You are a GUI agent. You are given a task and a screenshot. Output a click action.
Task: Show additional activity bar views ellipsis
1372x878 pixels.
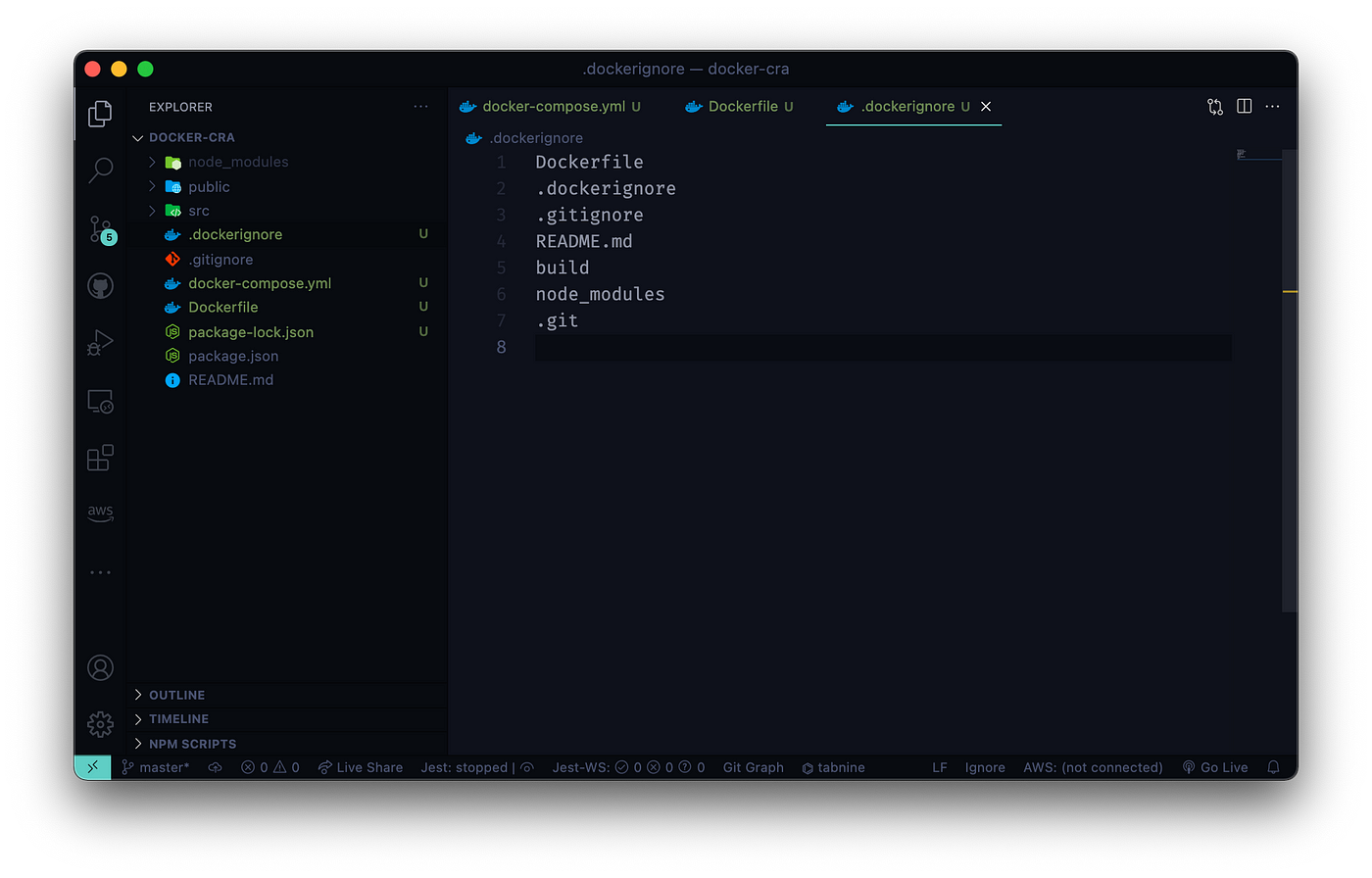100,572
